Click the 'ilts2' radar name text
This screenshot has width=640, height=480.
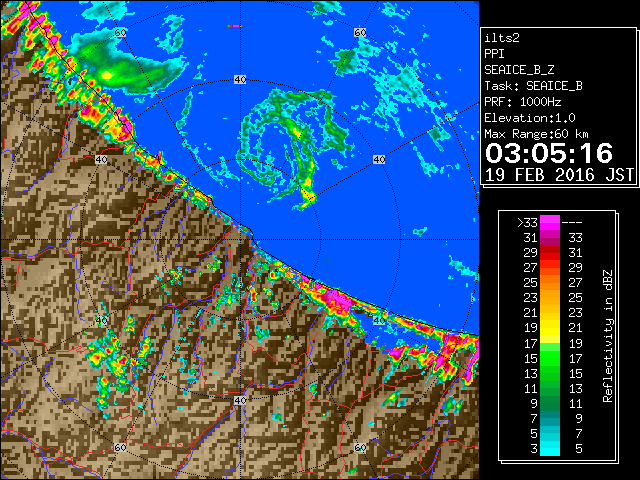tap(502, 38)
